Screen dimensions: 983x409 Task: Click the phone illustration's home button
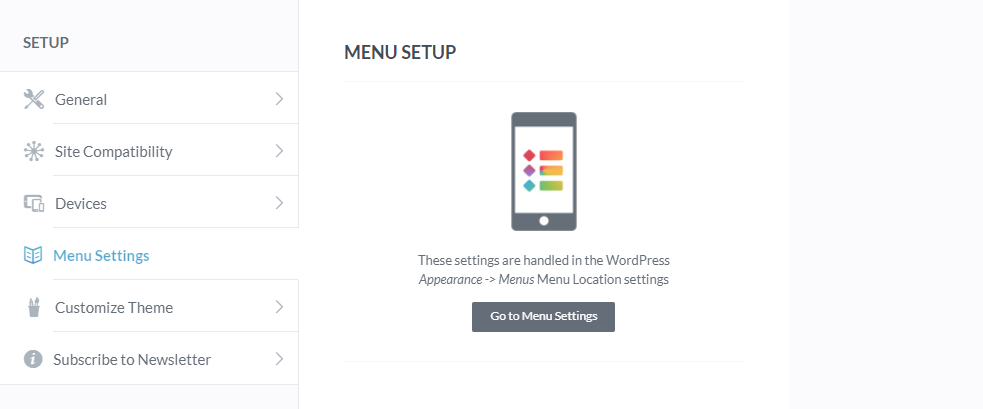pos(544,221)
